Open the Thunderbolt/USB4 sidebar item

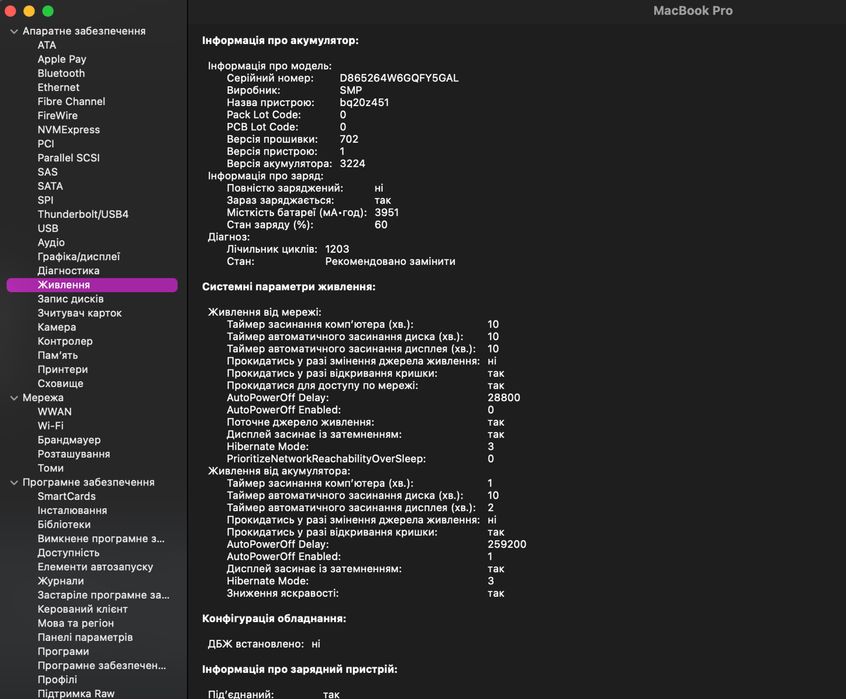pos(83,214)
